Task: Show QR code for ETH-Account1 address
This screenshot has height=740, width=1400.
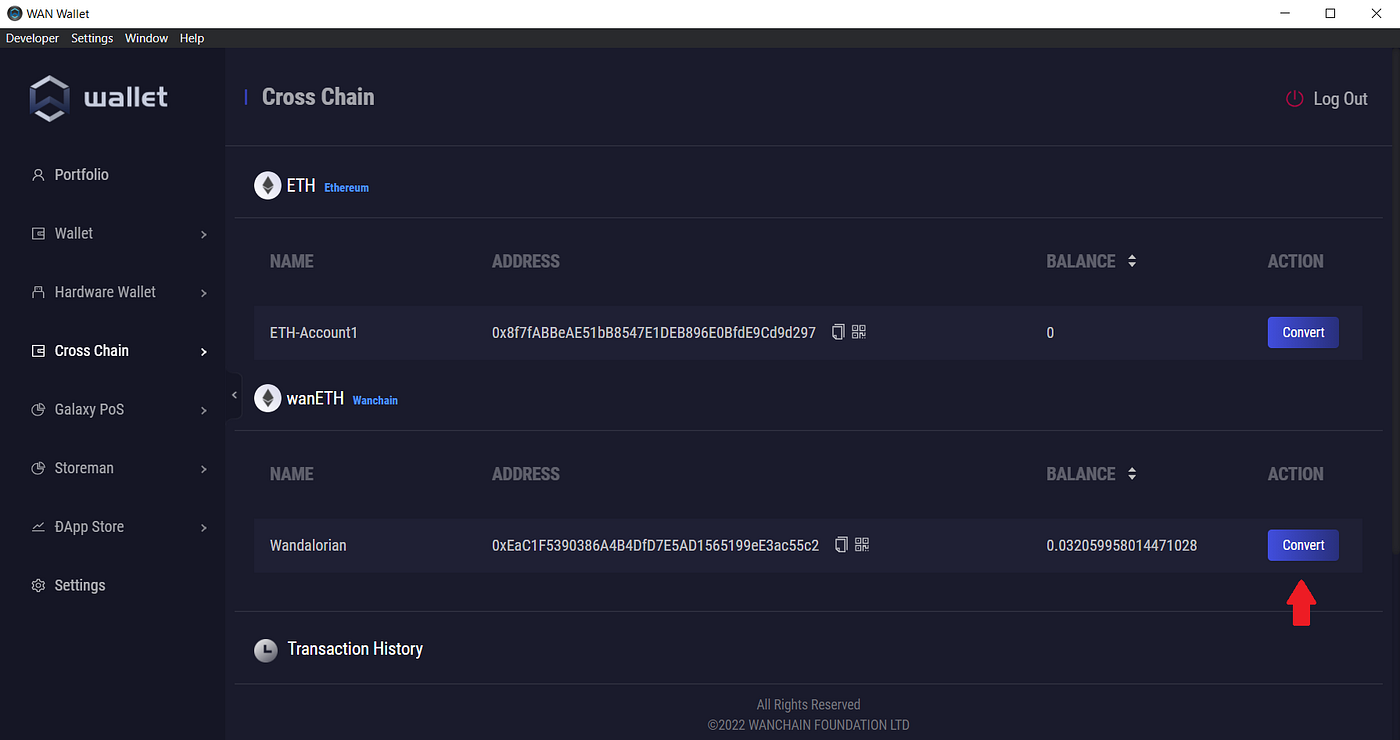Action: click(859, 332)
